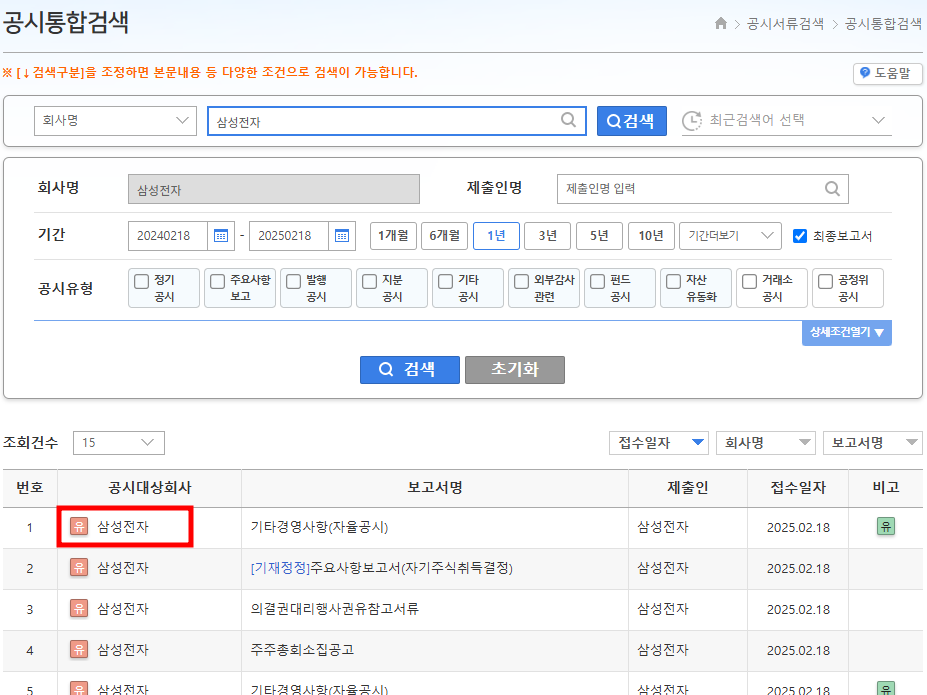Viewport: 927px width, 695px height.
Task: Open the 주주총회소집공고 report
Action: (302, 649)
